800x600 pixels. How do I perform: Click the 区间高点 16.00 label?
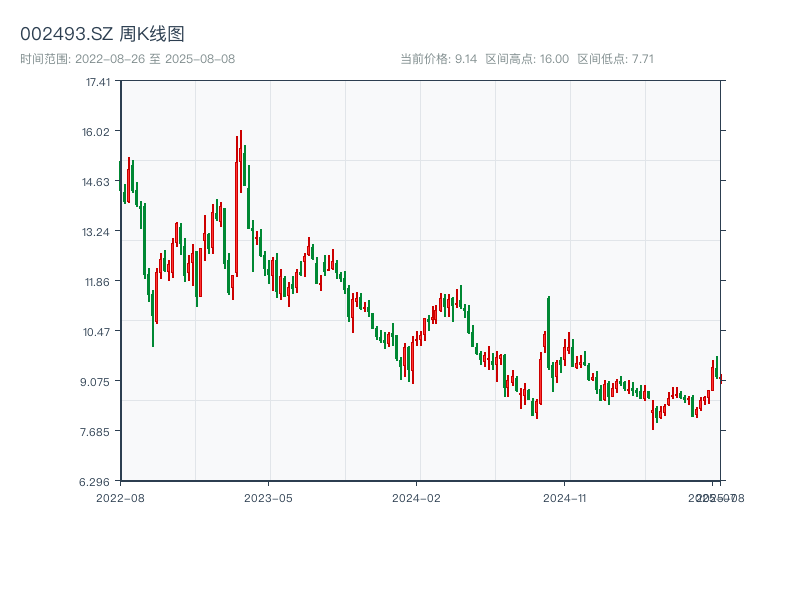click(527, 59)
